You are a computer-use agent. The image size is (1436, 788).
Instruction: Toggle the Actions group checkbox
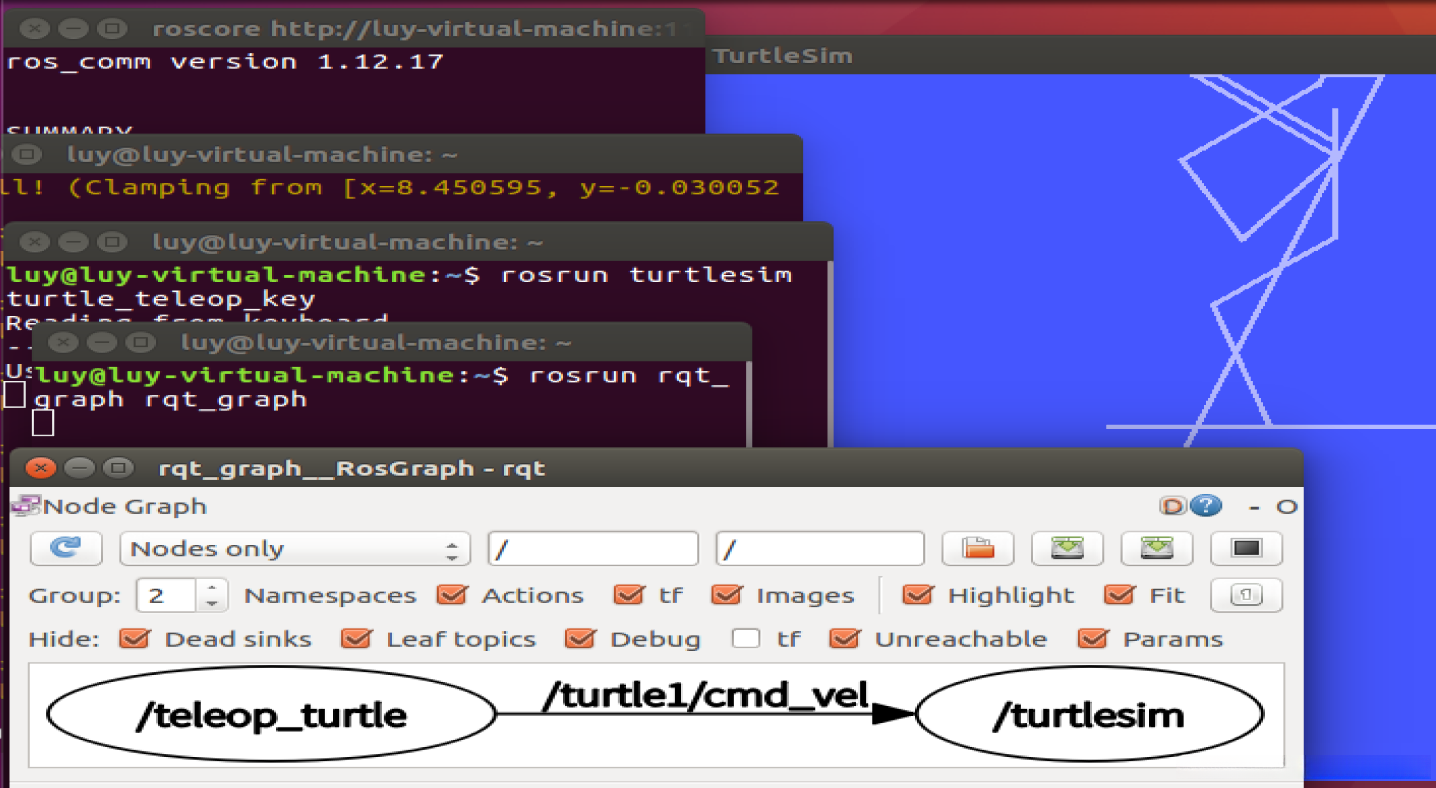pos(452,595)
